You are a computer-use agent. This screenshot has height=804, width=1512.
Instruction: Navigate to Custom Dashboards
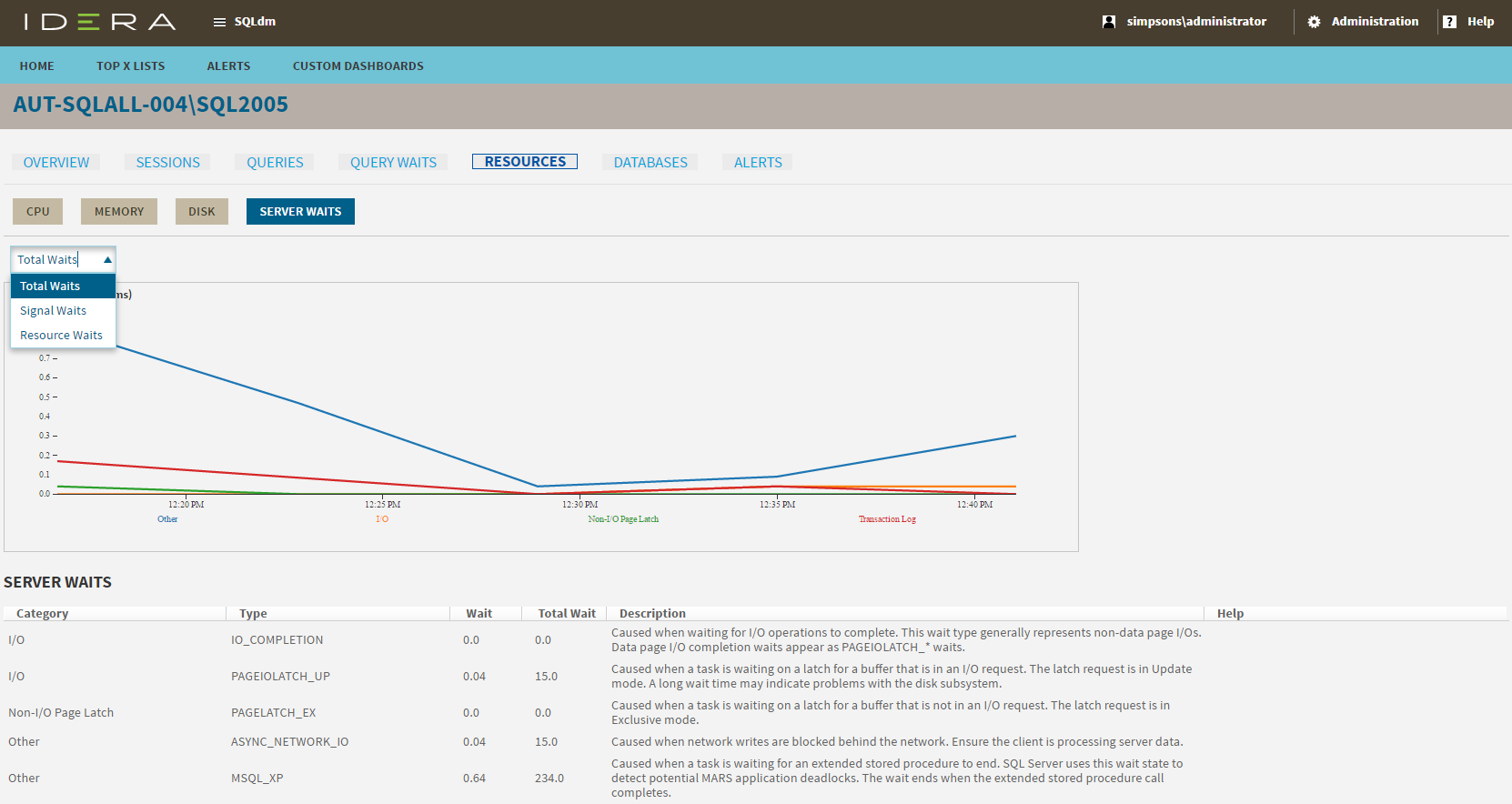358,66
